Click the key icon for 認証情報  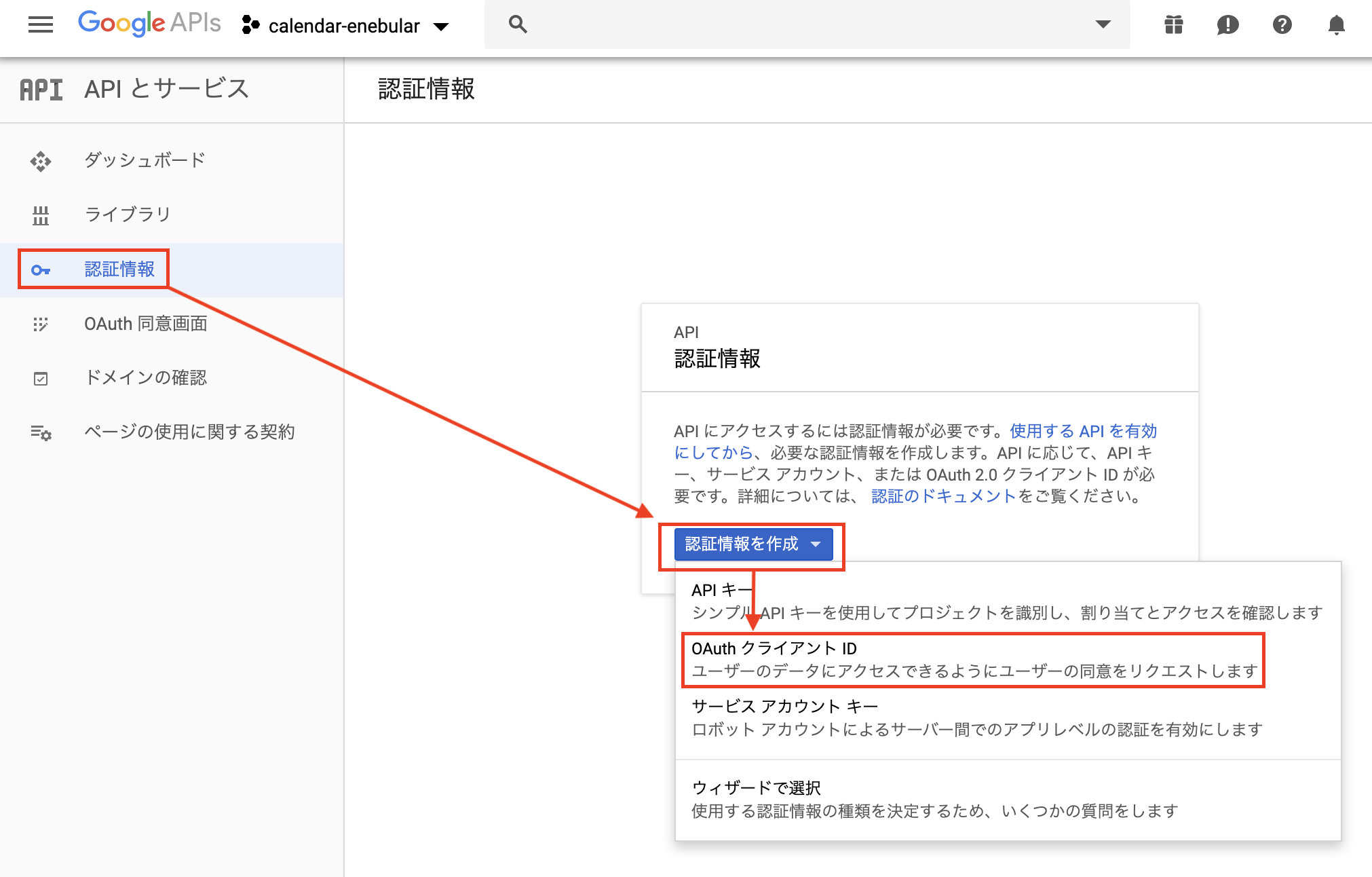click(41, 270)
